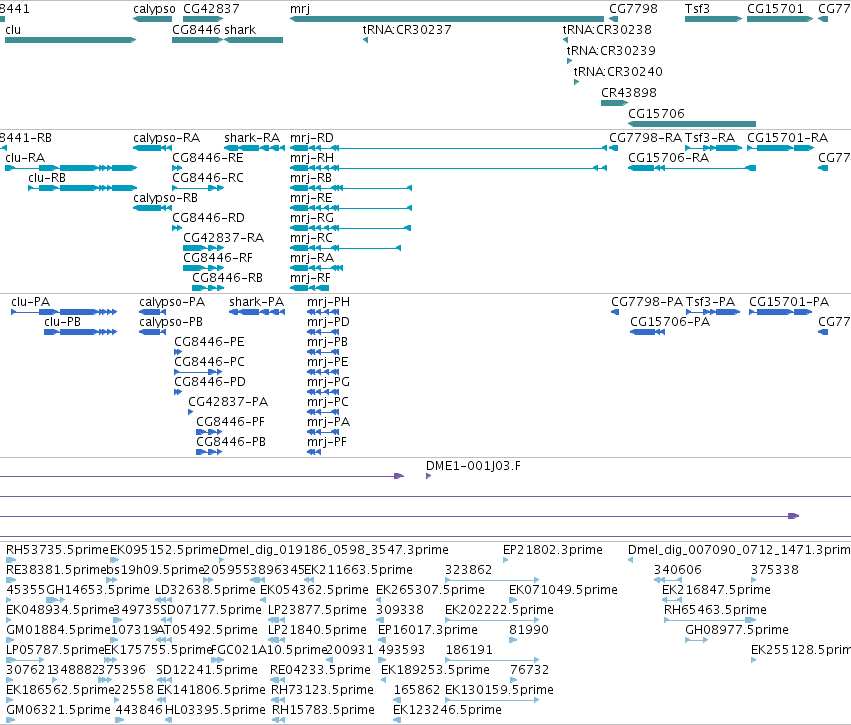Click the shark gene label

(240, 29)
